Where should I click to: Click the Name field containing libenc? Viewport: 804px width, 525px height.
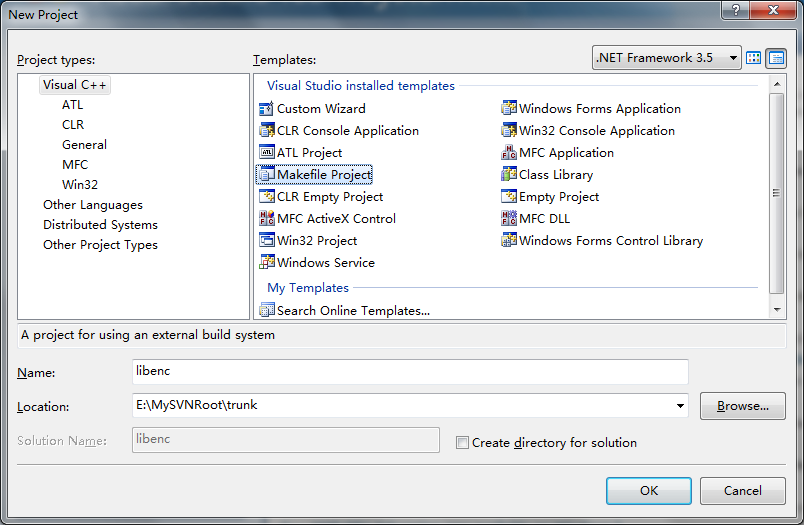click(x=410, y=372)
